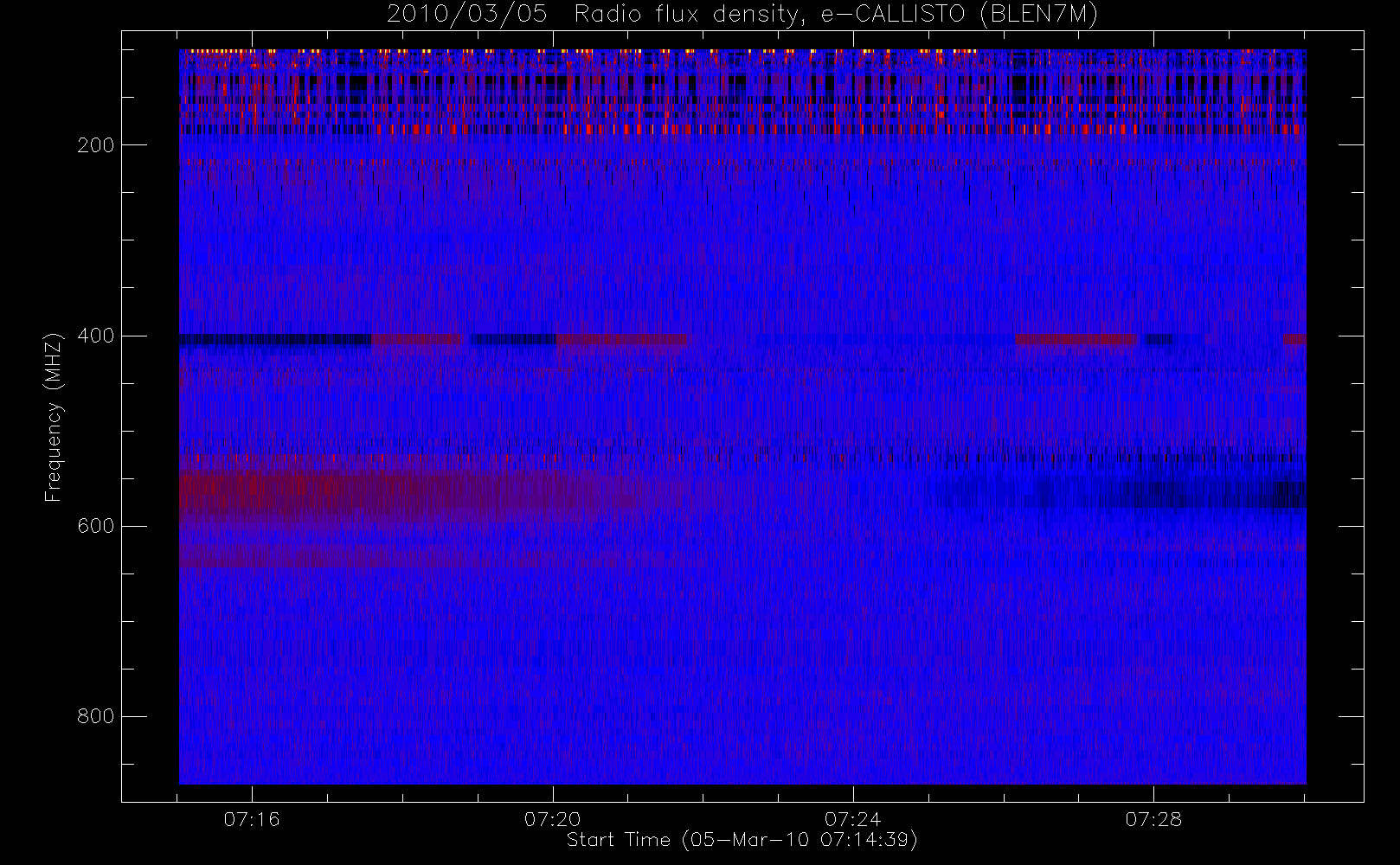Click the 800 frequency tick label

[x=95, y=716]
